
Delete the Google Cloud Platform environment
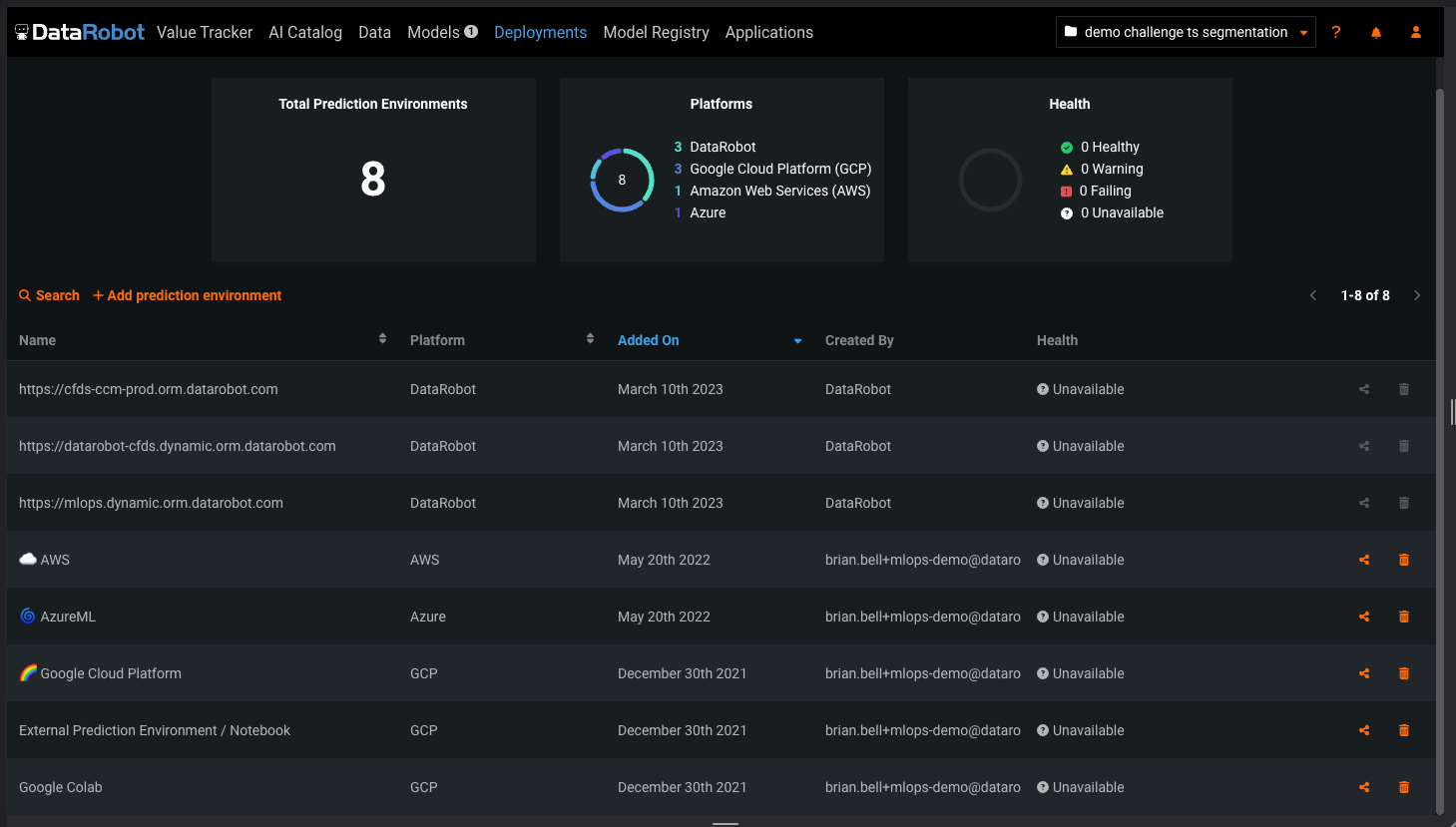click(1404, 673)
